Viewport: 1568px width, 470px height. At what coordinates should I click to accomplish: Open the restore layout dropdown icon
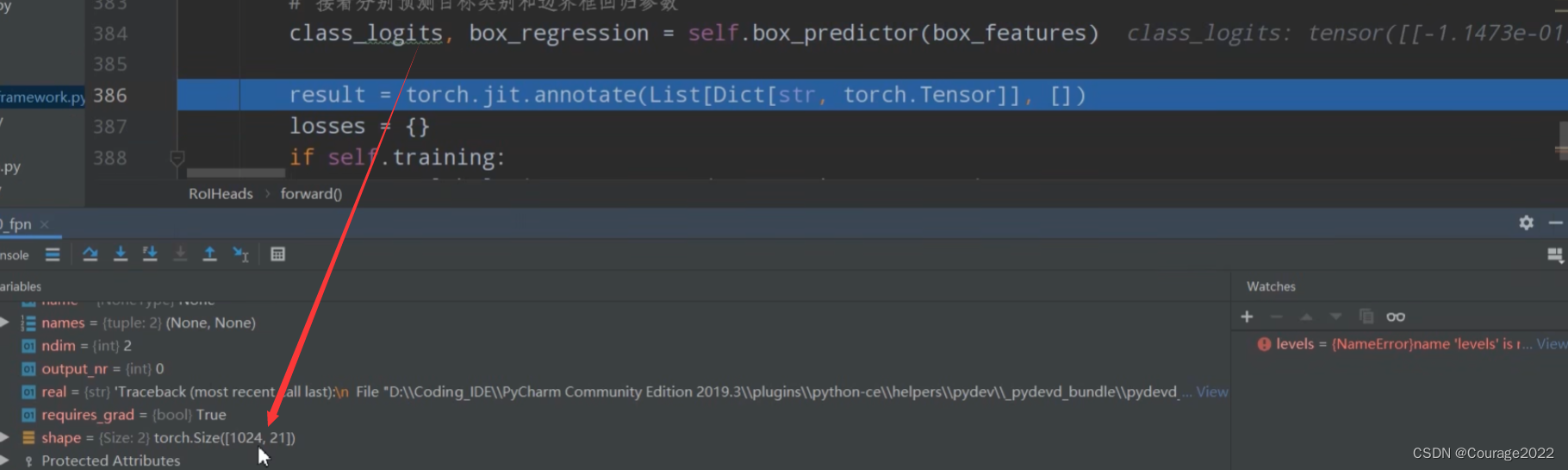1554,255
